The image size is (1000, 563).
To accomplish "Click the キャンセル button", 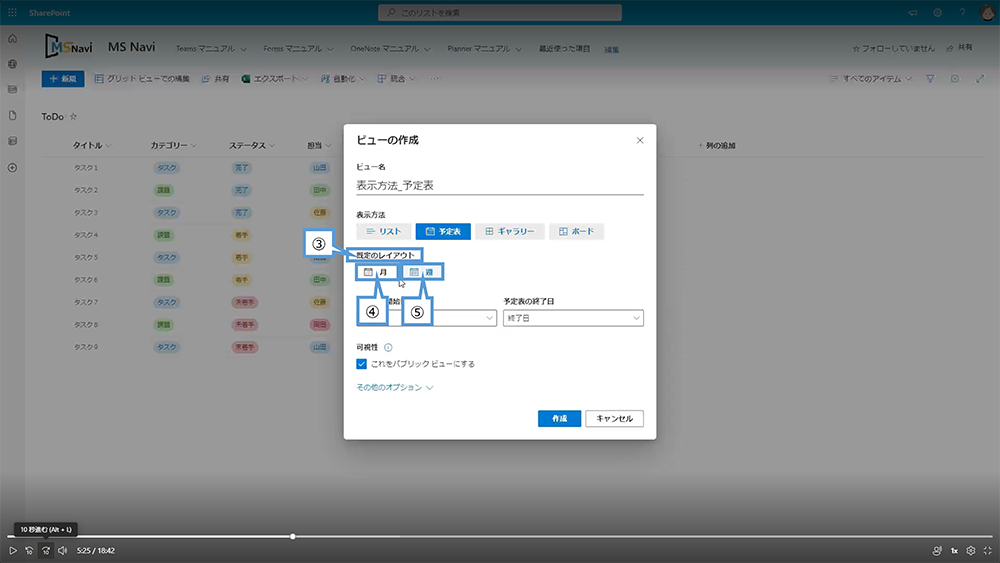I will coord(615,418).
